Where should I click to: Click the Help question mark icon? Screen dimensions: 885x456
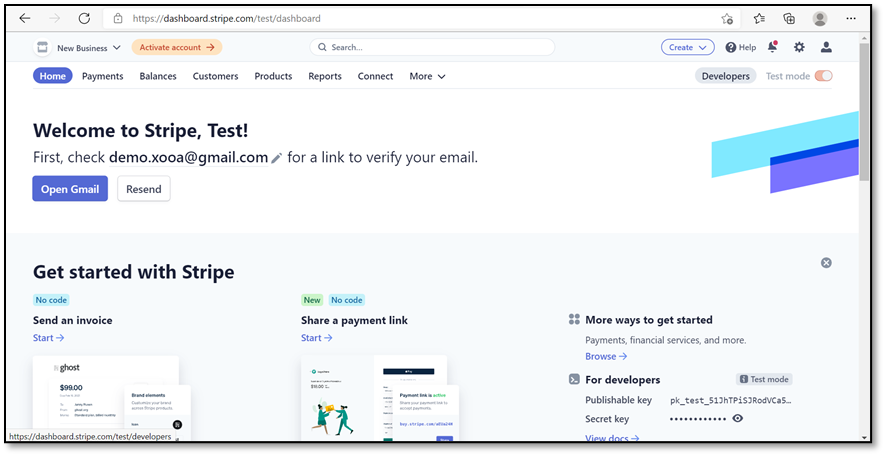coord(730,47)
